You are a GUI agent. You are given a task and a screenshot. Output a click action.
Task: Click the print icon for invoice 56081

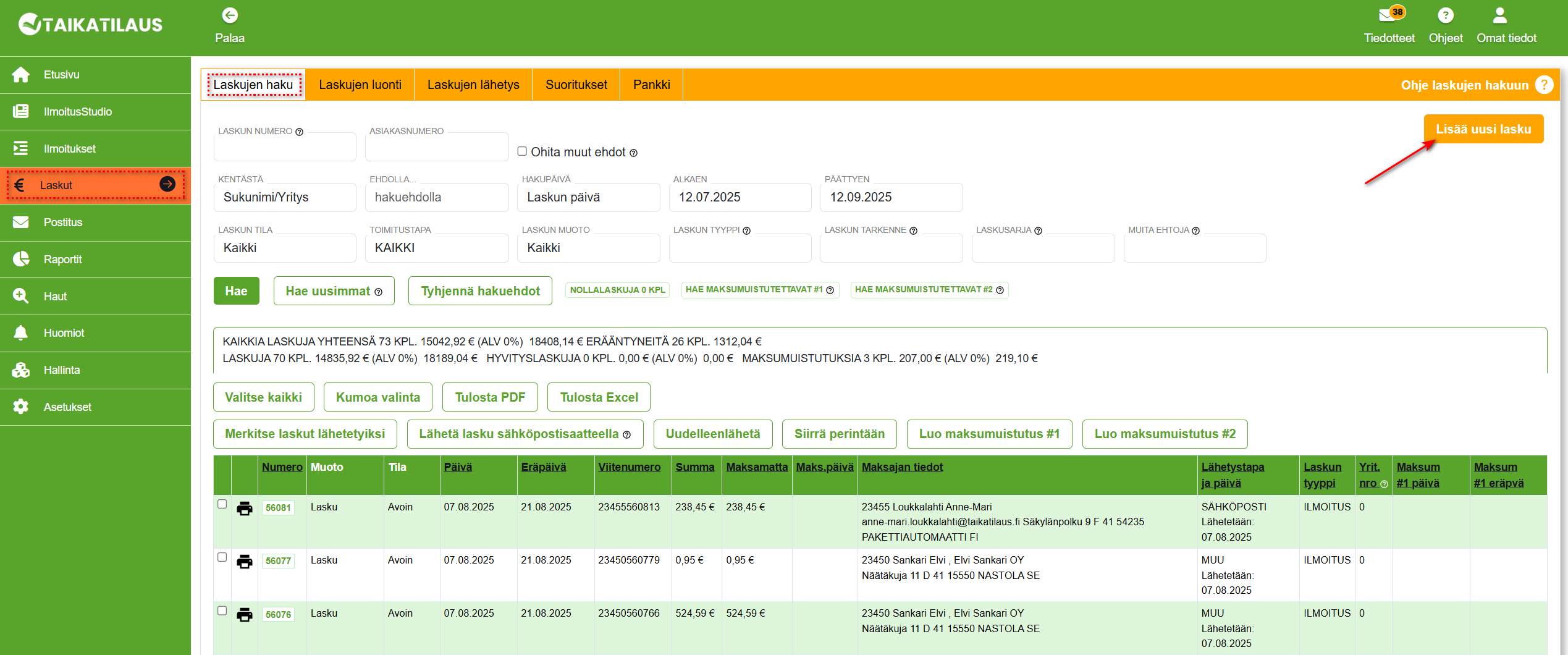pyautogui.click(x=245, y=508)
